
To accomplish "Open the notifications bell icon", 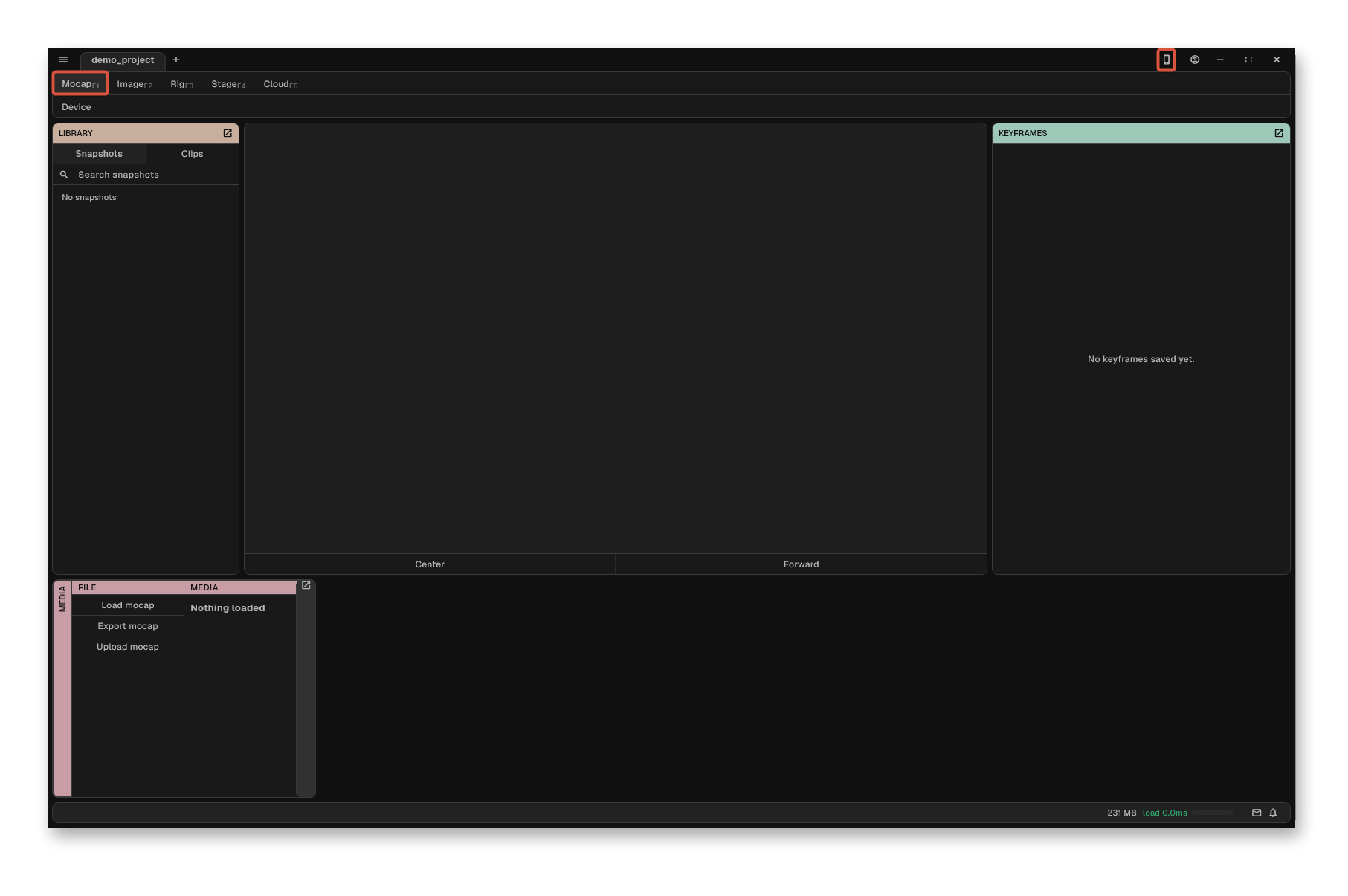I will click(1273, 813).
